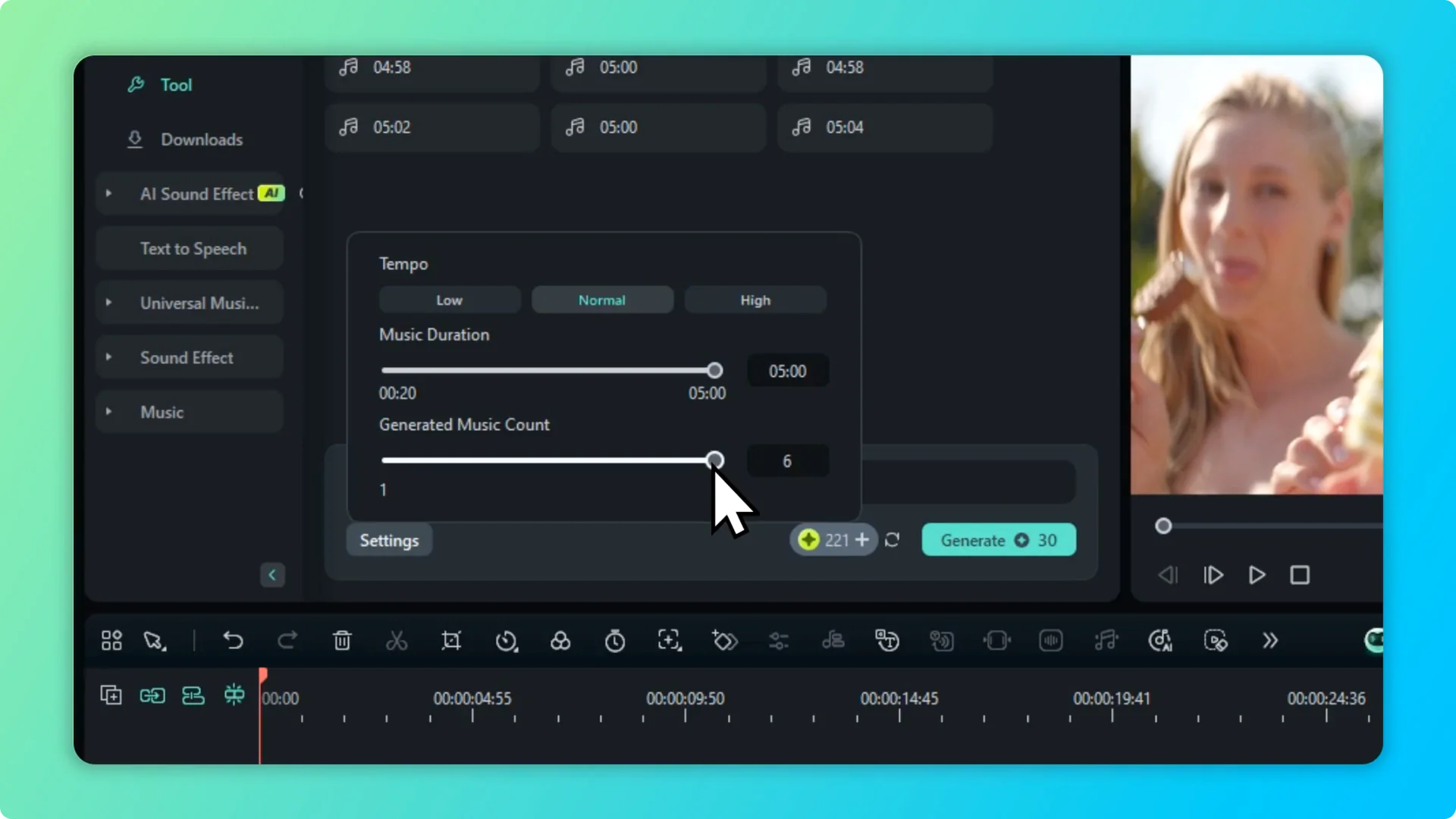The image size is (1456, 819).
Task: Click the play from start button
Action: coord(1213,576)
